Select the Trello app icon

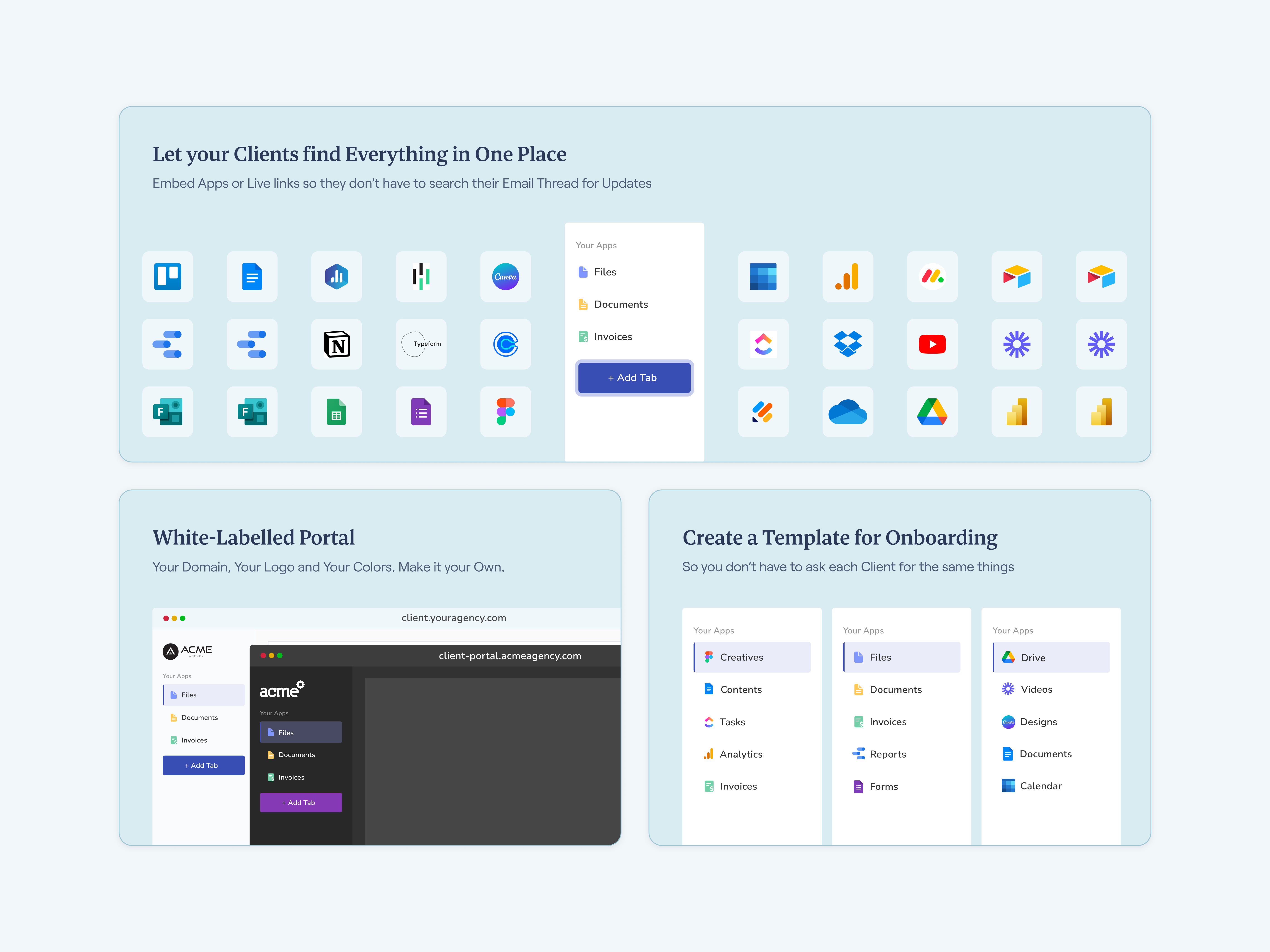[x=167, y=277]
